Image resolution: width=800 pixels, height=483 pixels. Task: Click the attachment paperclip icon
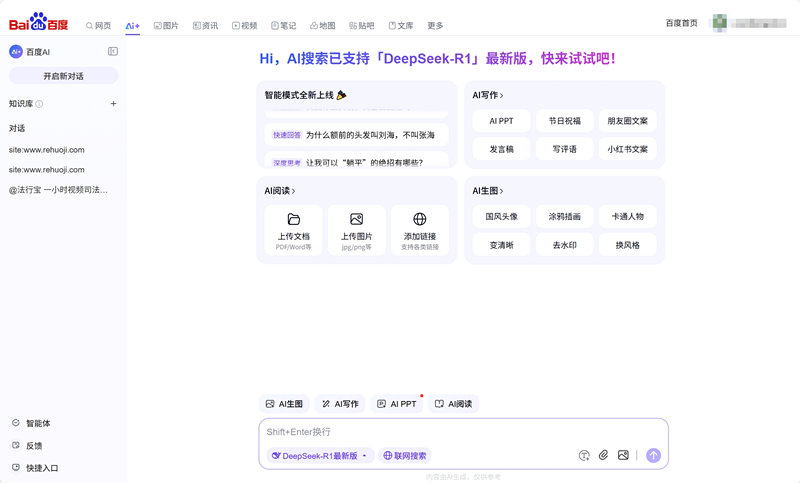point(603,455)
